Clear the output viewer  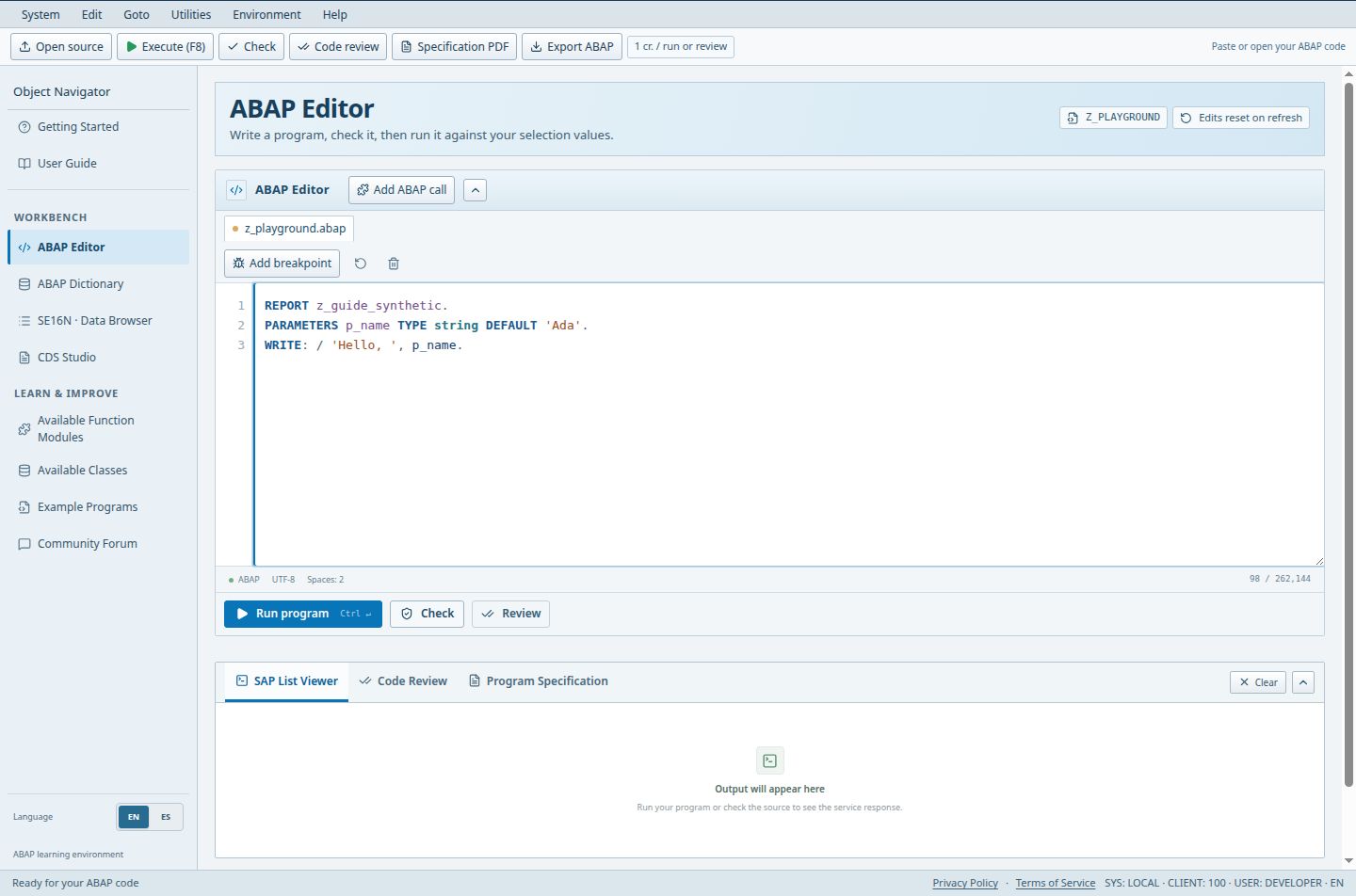[x=1258, y=682]
